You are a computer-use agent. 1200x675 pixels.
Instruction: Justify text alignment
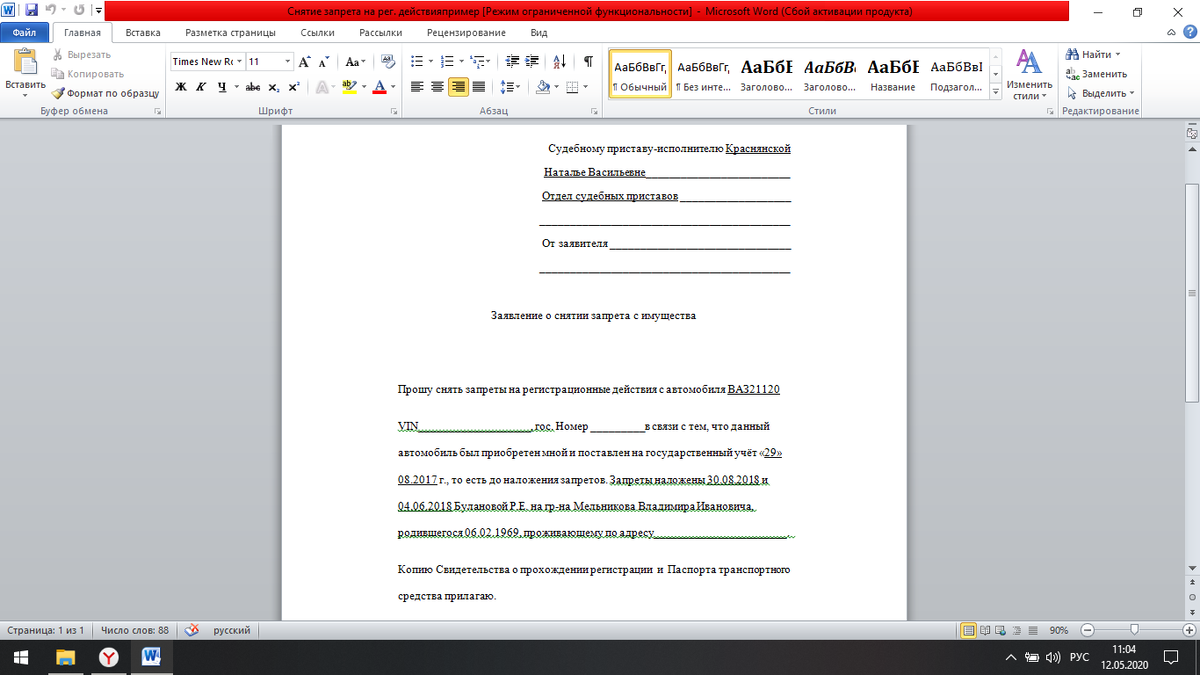(478, 87)
